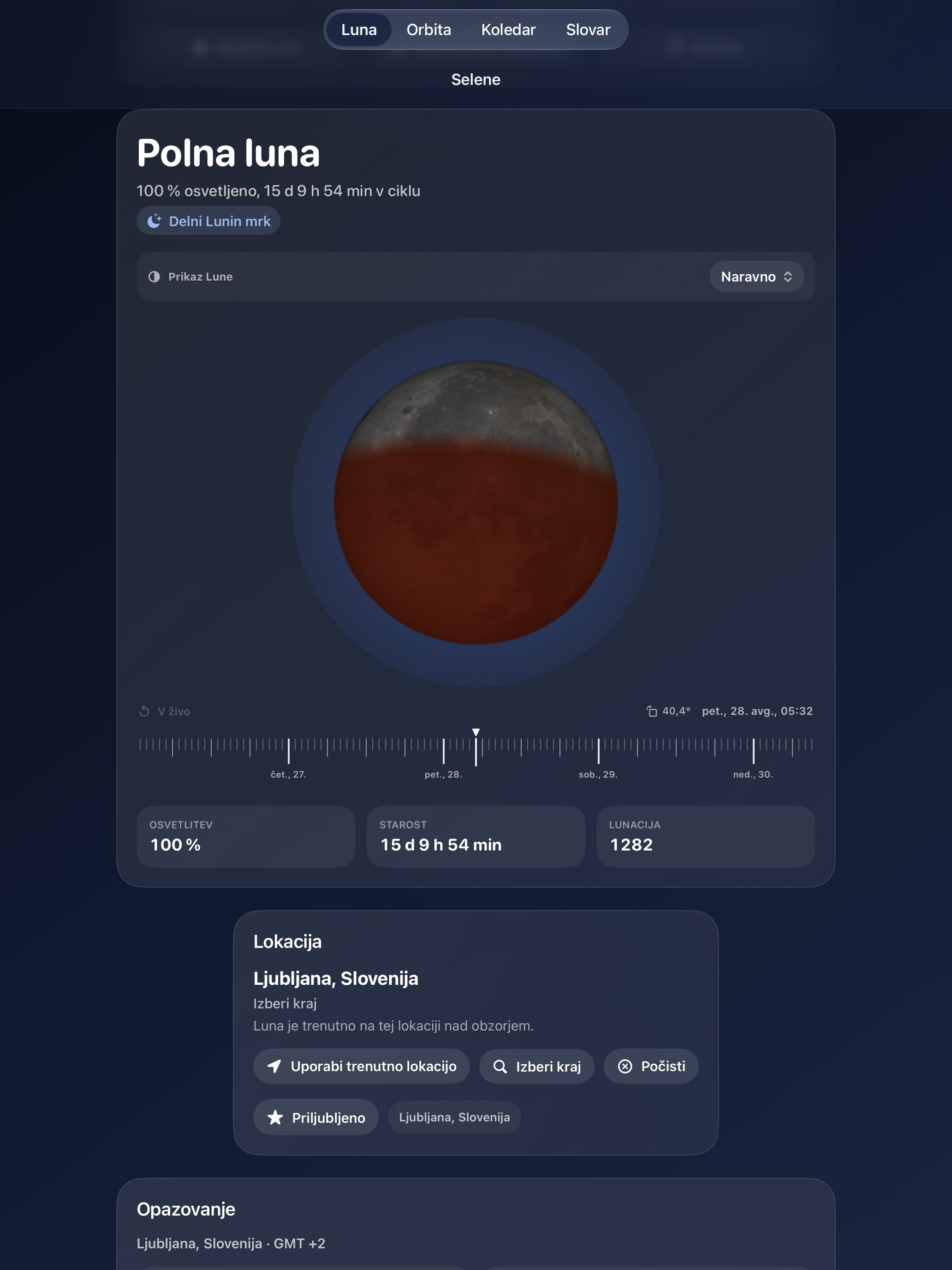Click the date label pet., 28. avg., 05:32
This screenshot has width=952, height=1270.
tap(757, 711)
